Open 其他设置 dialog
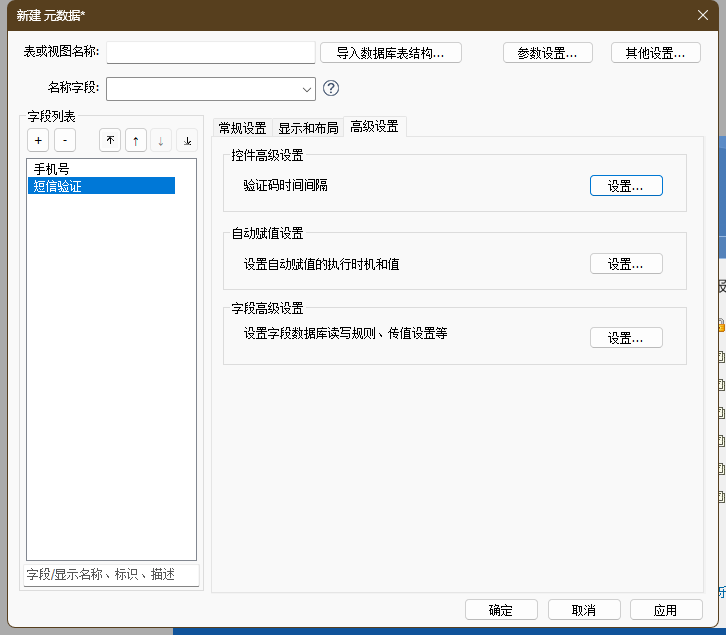Viewport: 726px width, 635px height. coord(655,53)
